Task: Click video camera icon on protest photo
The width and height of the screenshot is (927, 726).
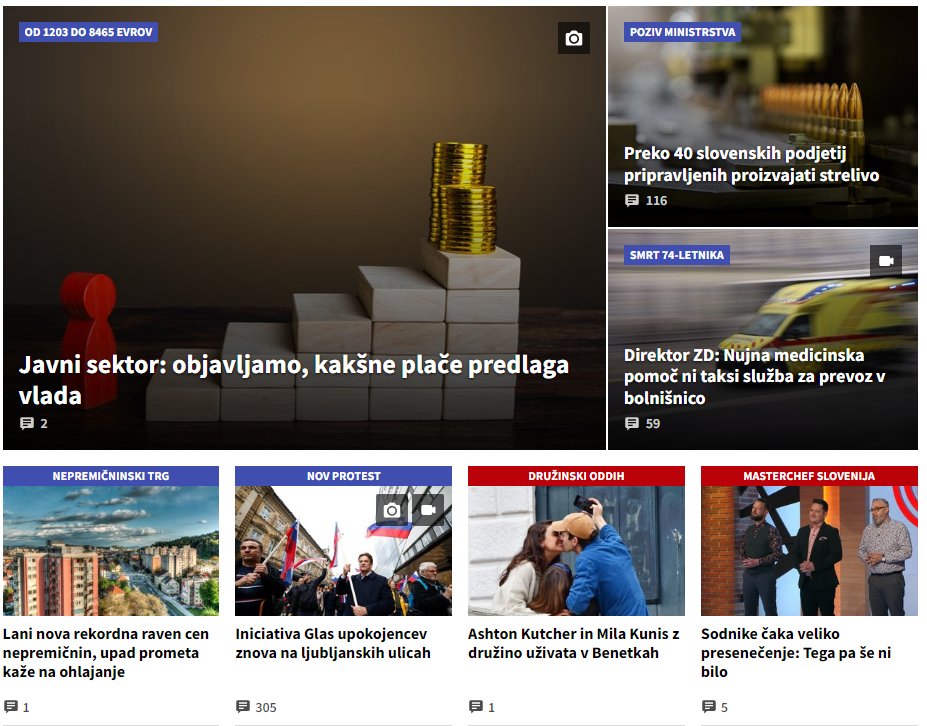Action: pos(428,510)
